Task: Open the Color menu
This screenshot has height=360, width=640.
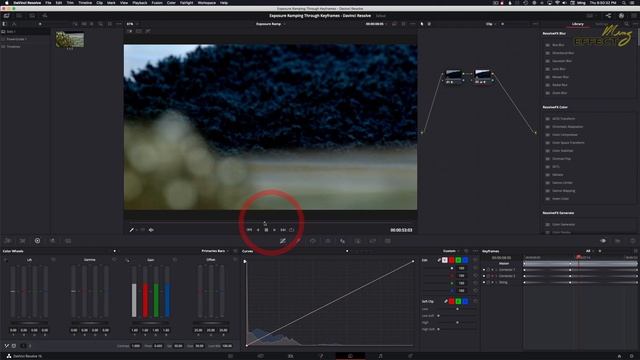Action: coord(171,2)
